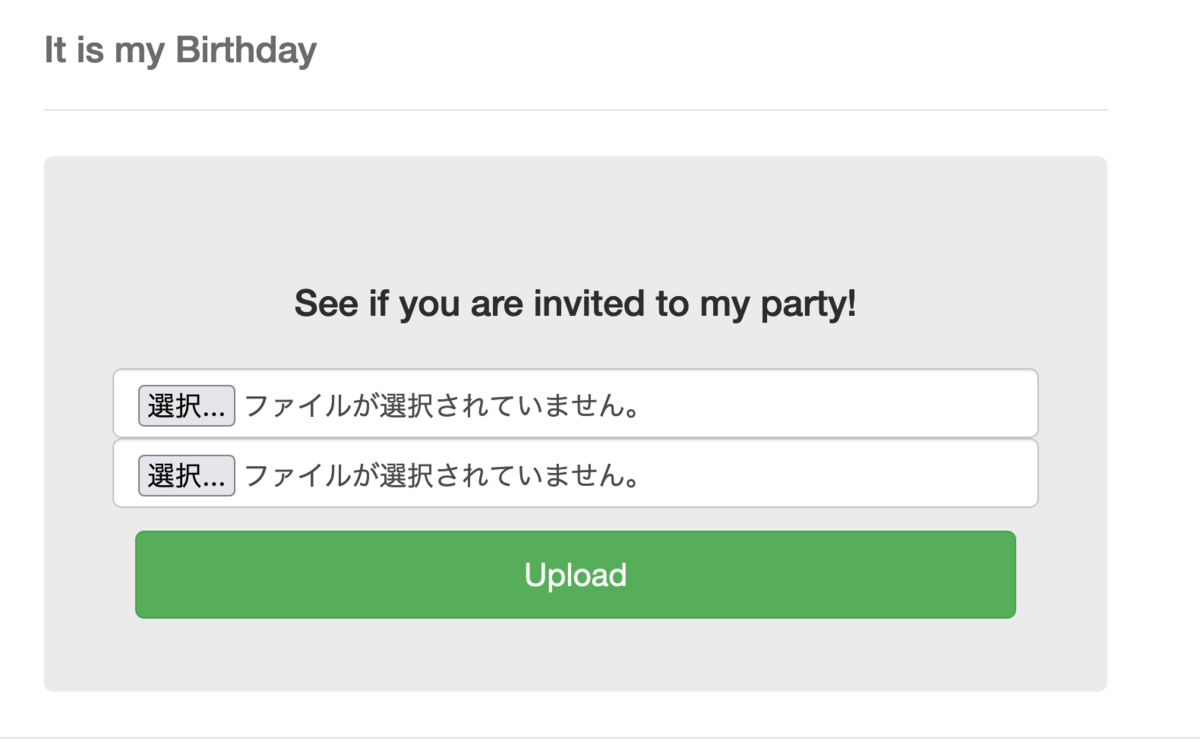Click the word 'Upload' on the green button
Viewport: 1200px width, 747px height.
coord(575,575)
